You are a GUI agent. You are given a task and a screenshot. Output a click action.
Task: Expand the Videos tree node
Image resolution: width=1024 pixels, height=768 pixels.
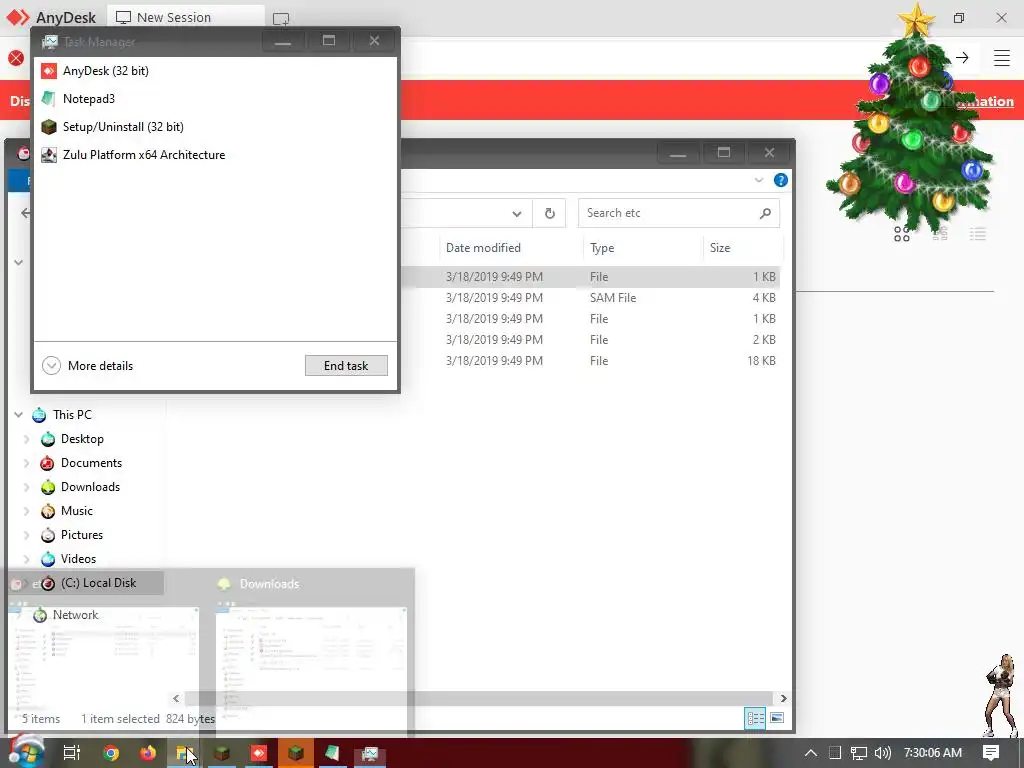tap(27, 559)
